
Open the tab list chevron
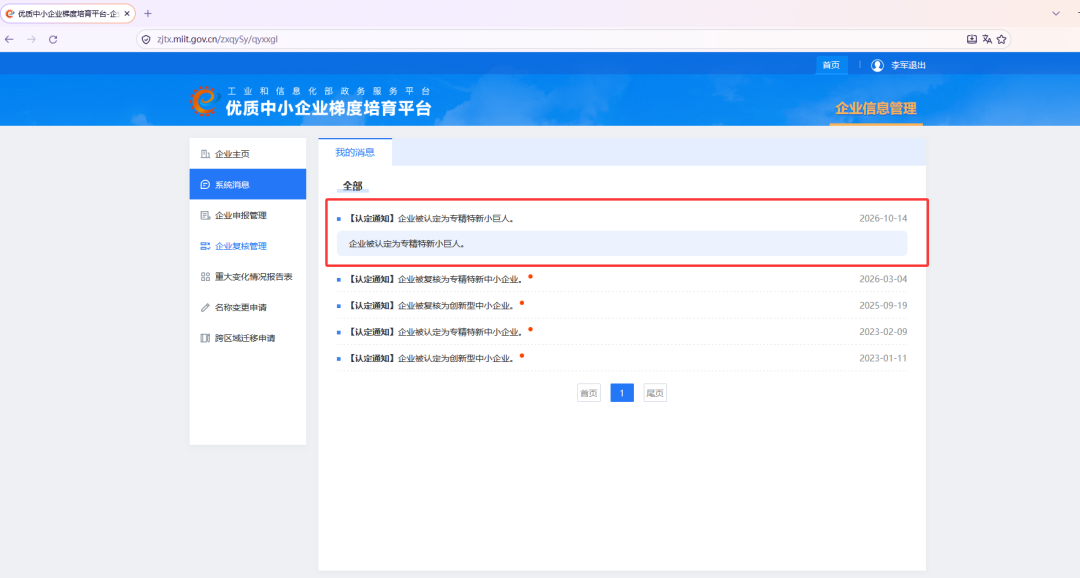coord(1055,13)
